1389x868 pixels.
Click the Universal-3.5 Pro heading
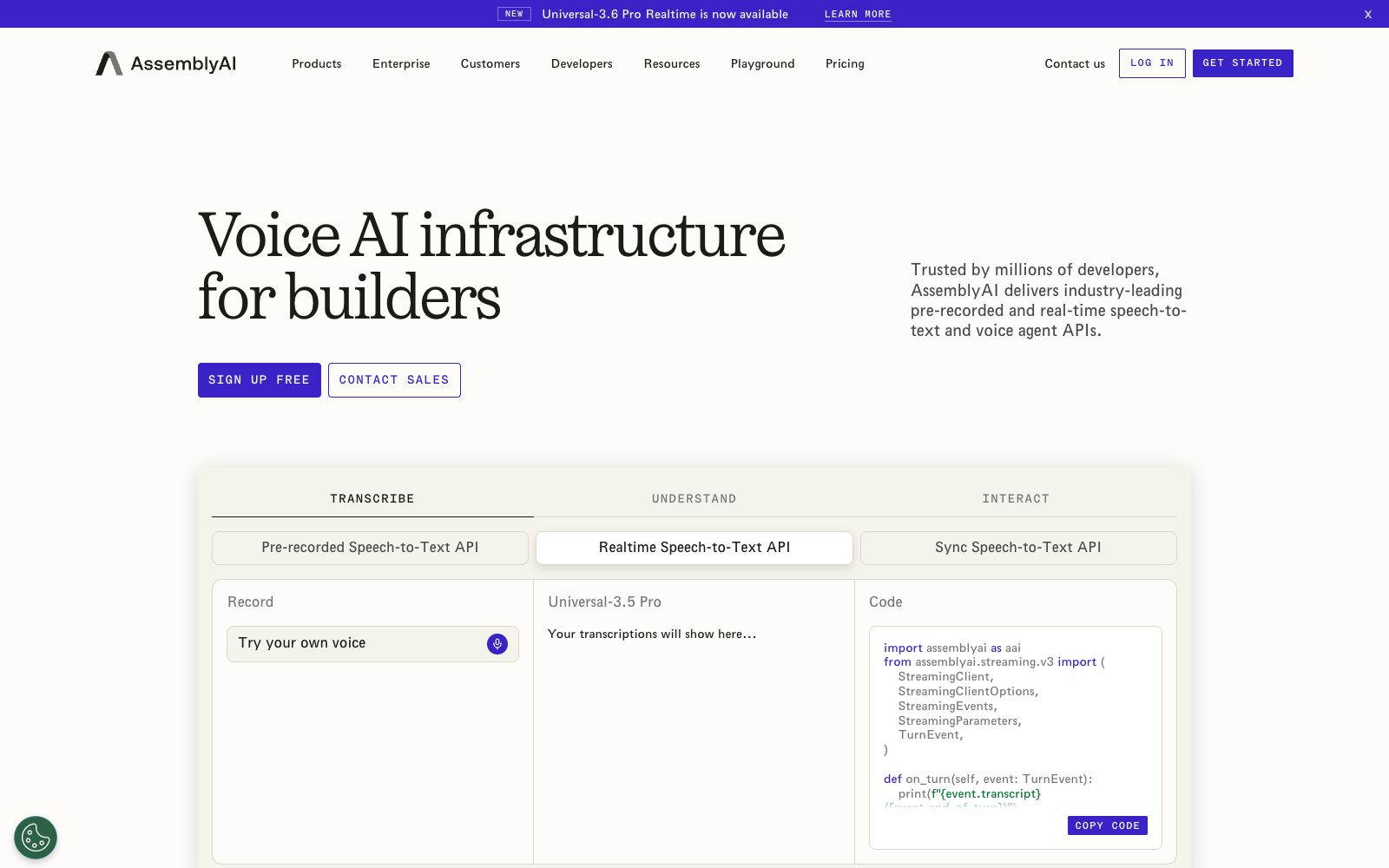[604, 602]
